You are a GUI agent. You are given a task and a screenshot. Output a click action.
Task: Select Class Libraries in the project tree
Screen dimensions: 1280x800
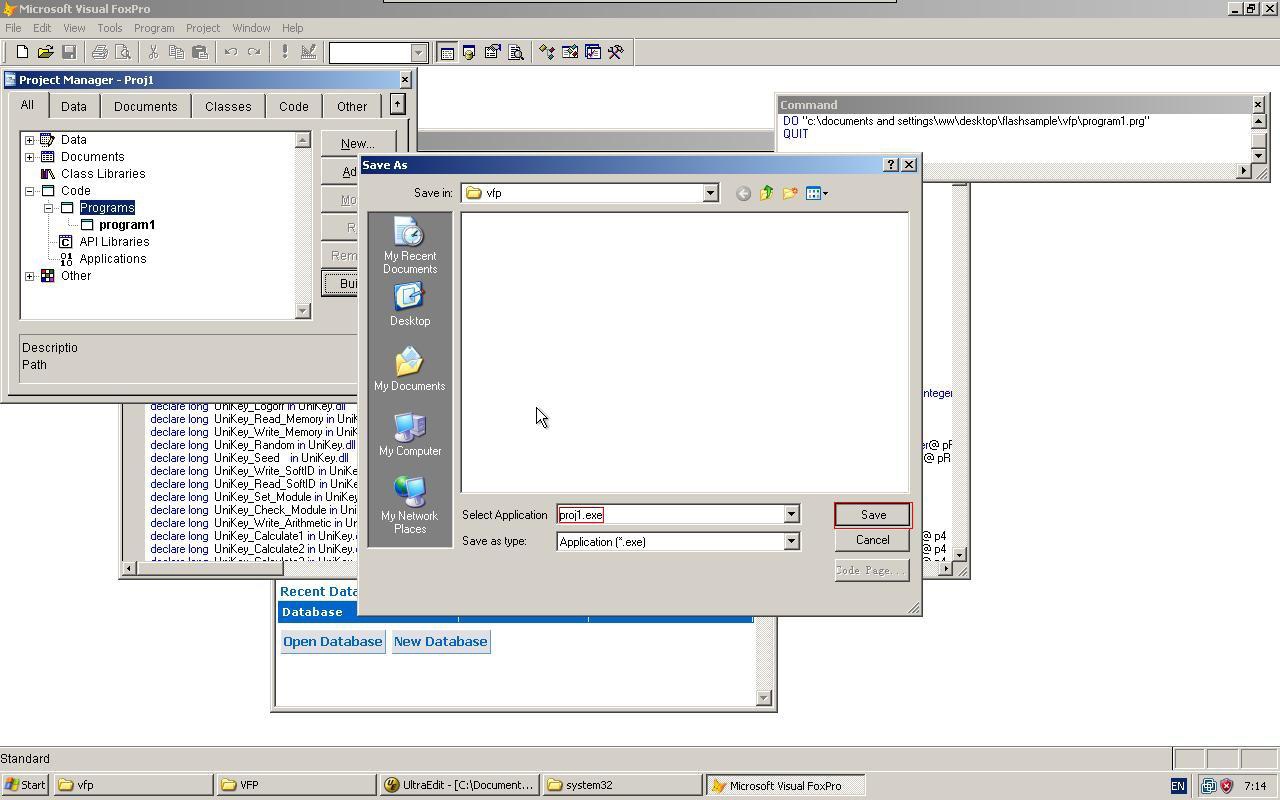(103, 174)
